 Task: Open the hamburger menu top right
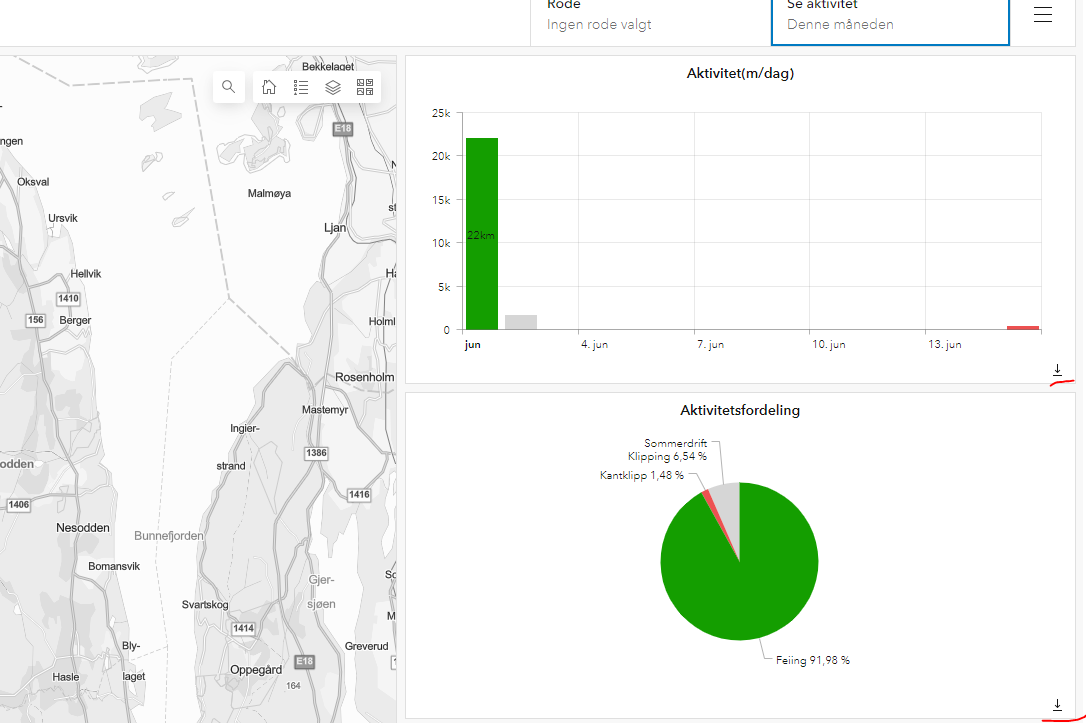point(1043,14)
